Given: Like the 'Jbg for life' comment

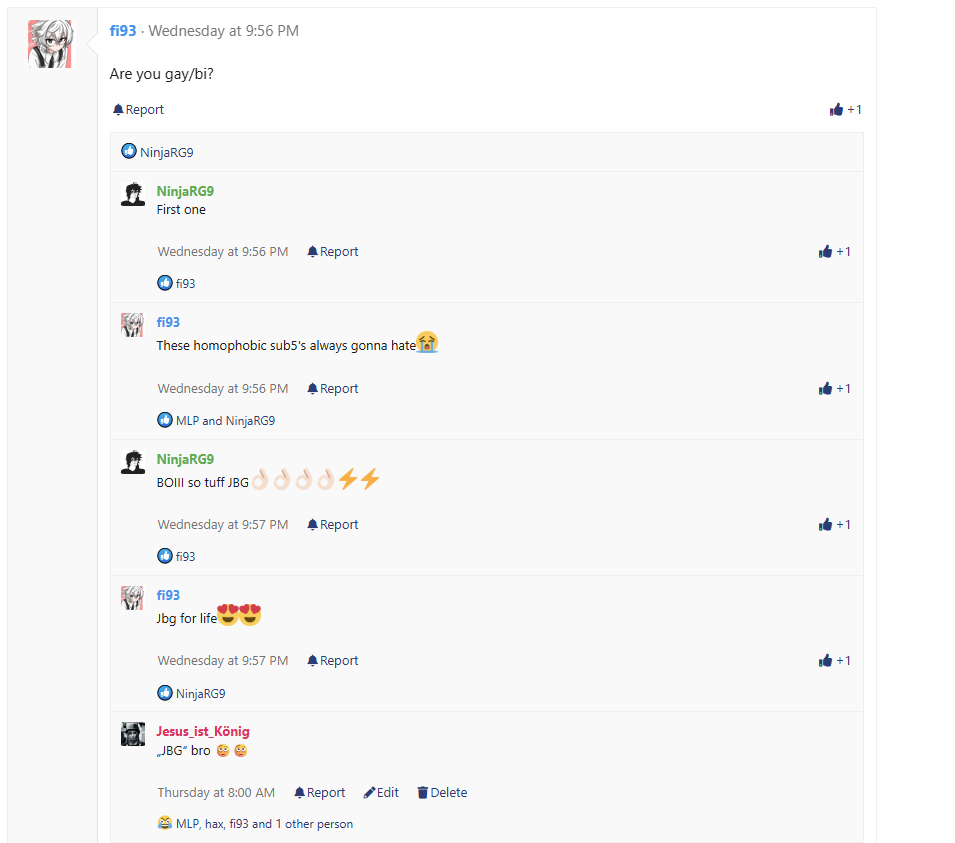Looking at the screenshot, I should click(834, 660).
